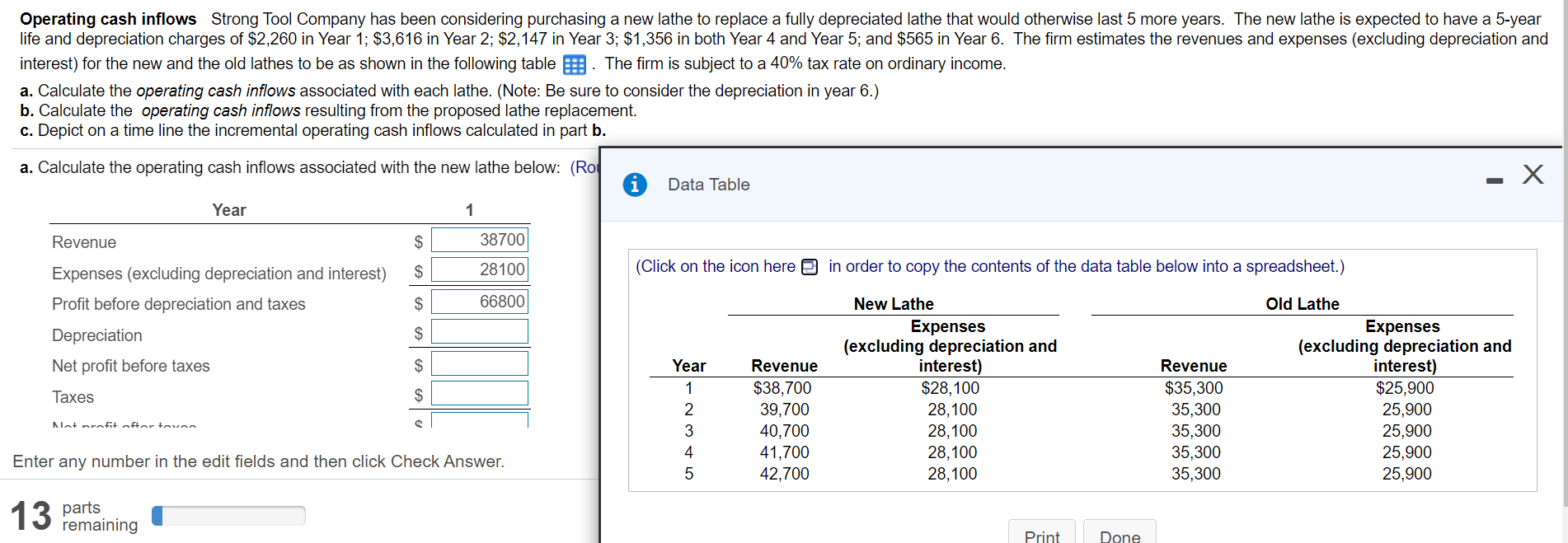Click the partially visible Net profit after taxes field
This screenshot has width=1568, height=543.
[479, 421]
